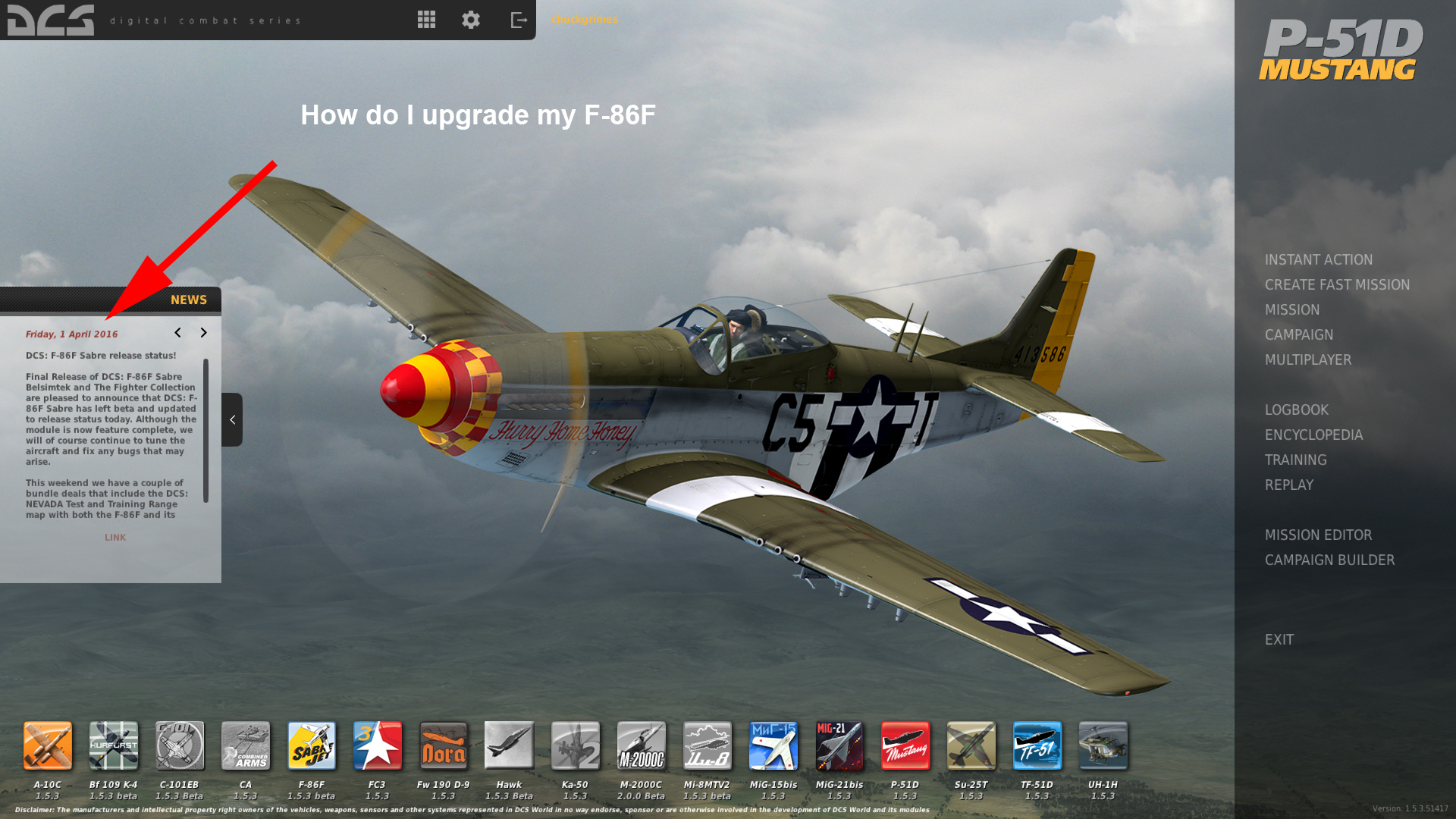The width and height of the screenshot is (1456, 819).
Task: Select the MiG-15bis module icon
Action: click(x=773, y=745)
